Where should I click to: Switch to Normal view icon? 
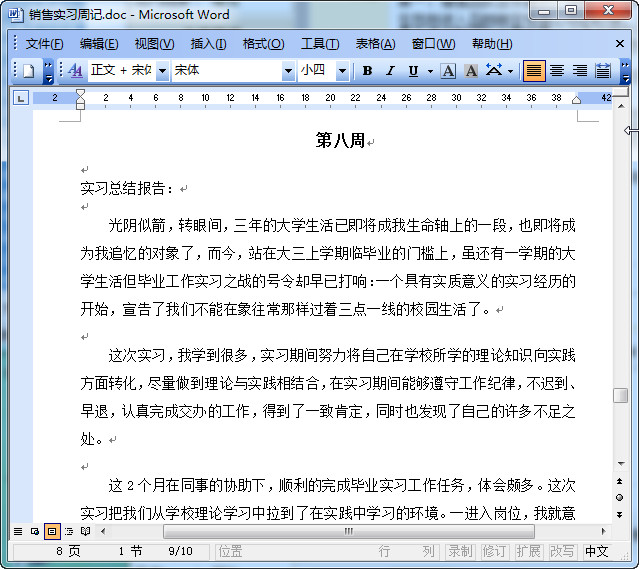pyautogui.click(x=18, y=531)
